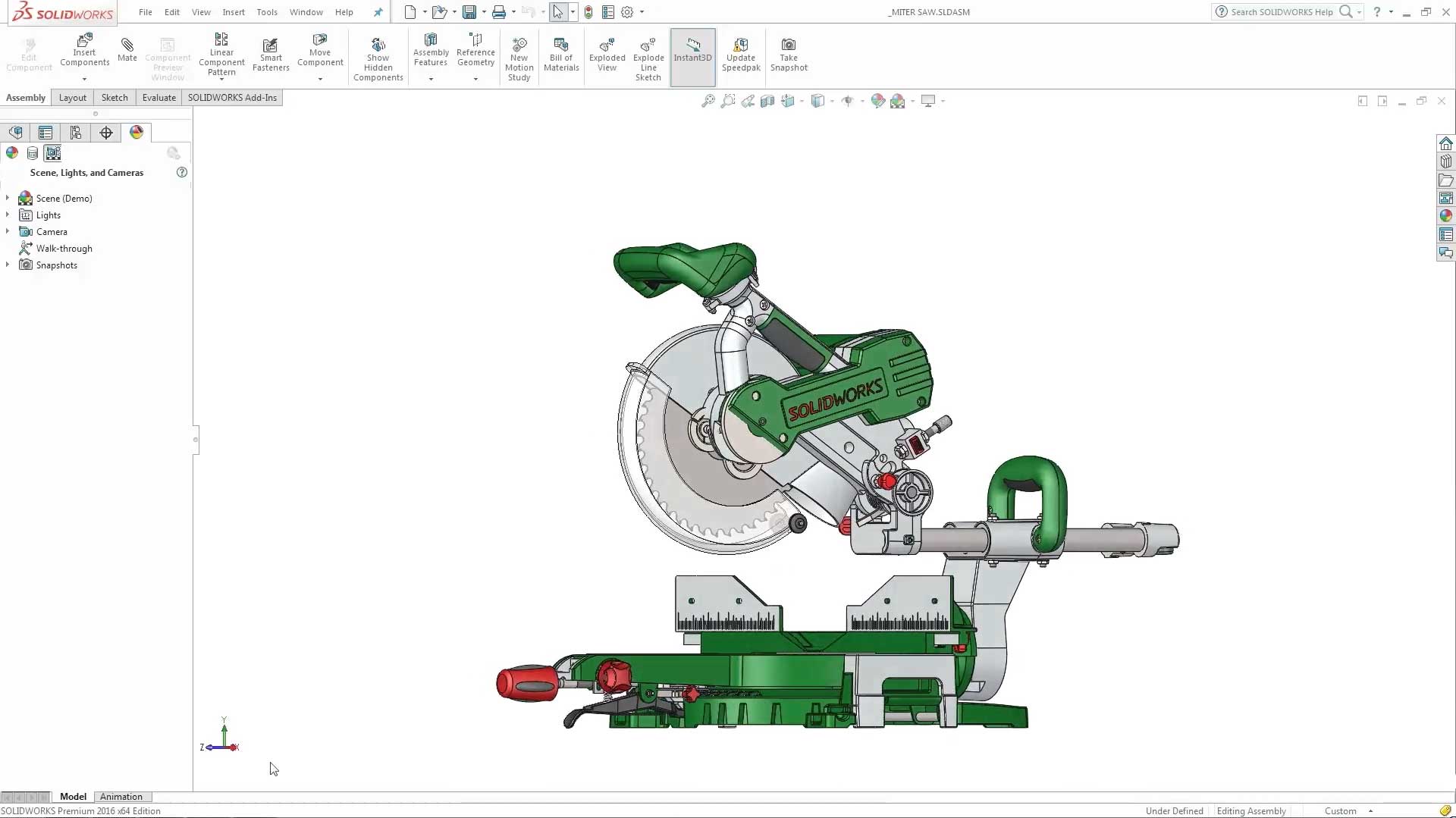Click Custom units status entry
The width and height of the screenshot is (1456, 818).
(x=1341, y=811)
